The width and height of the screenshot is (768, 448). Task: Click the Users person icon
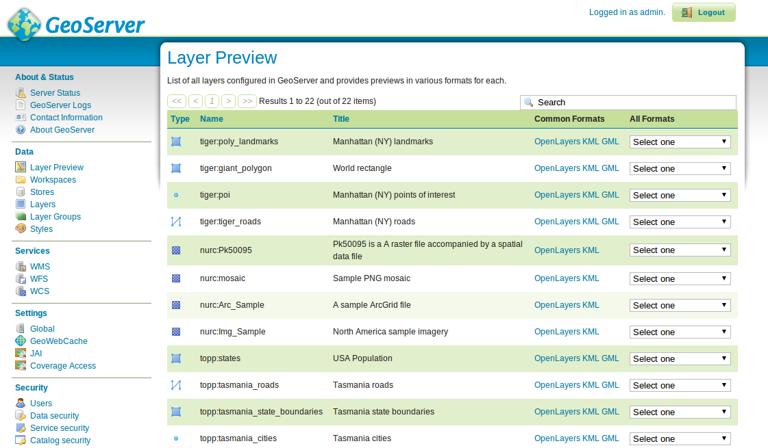click(x=21, y=403)
